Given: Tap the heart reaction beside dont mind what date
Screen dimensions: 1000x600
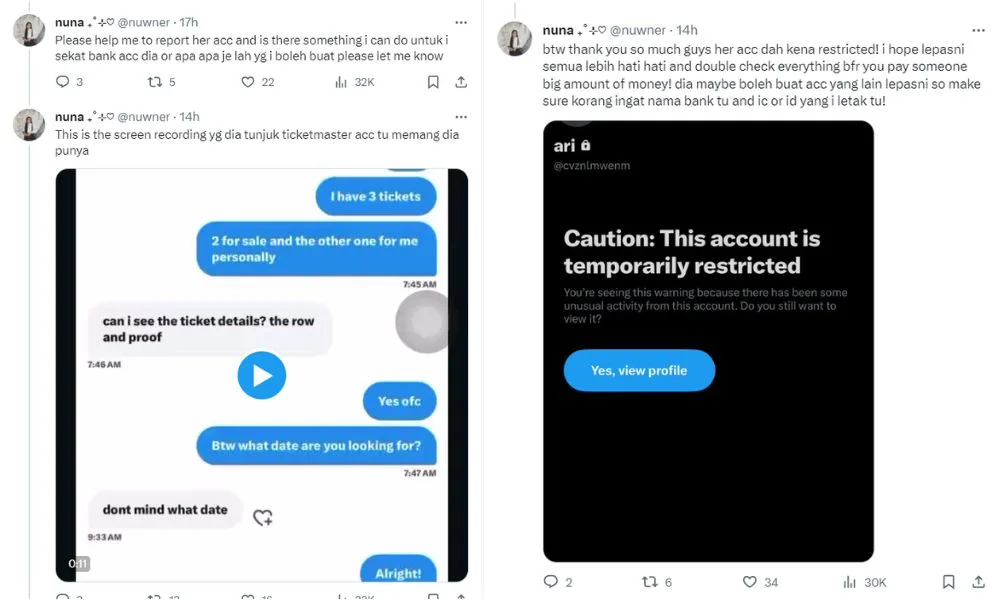Looking at the screenshot, I should click(x=263, y=517).
